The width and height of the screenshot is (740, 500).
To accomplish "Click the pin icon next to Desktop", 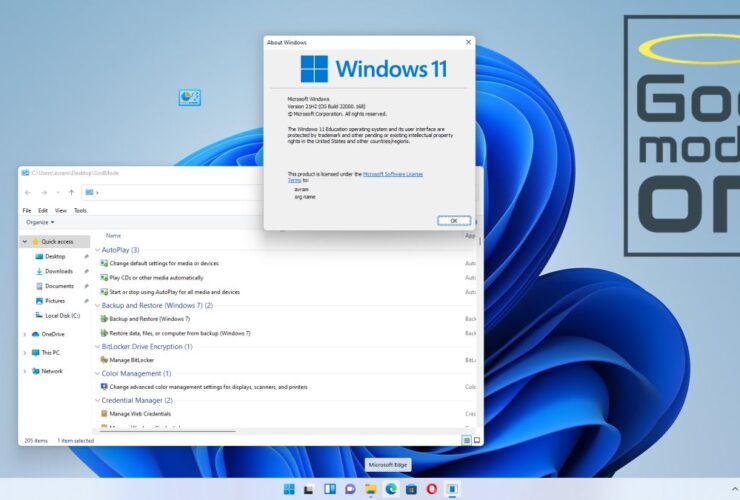I will [86, 256].
